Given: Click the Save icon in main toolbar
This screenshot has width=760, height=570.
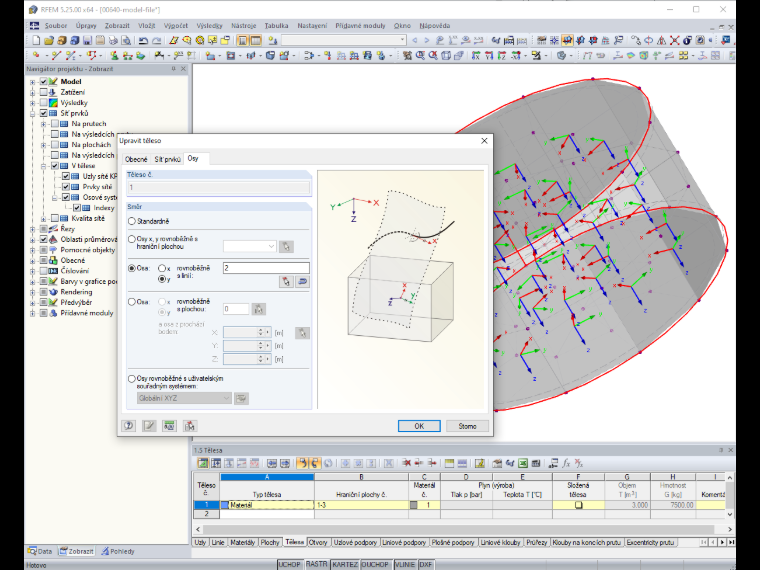Looking at the screenshot, I should [87, 40].
